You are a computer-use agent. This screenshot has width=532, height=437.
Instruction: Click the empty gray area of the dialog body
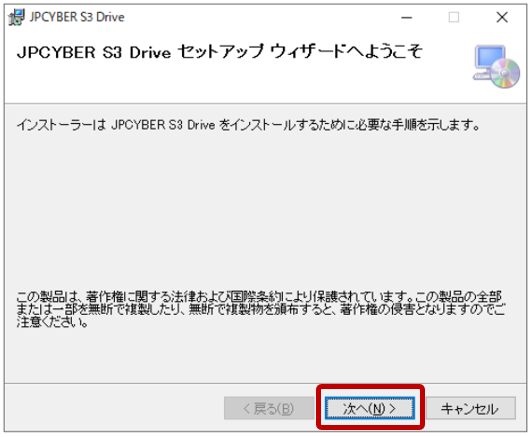click(265, 210)
